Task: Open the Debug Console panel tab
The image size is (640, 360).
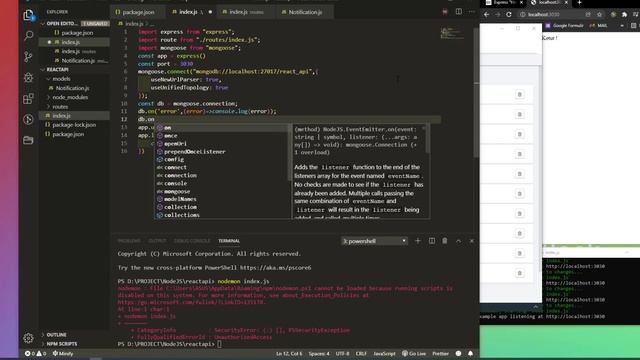Action: coord(192,241)
